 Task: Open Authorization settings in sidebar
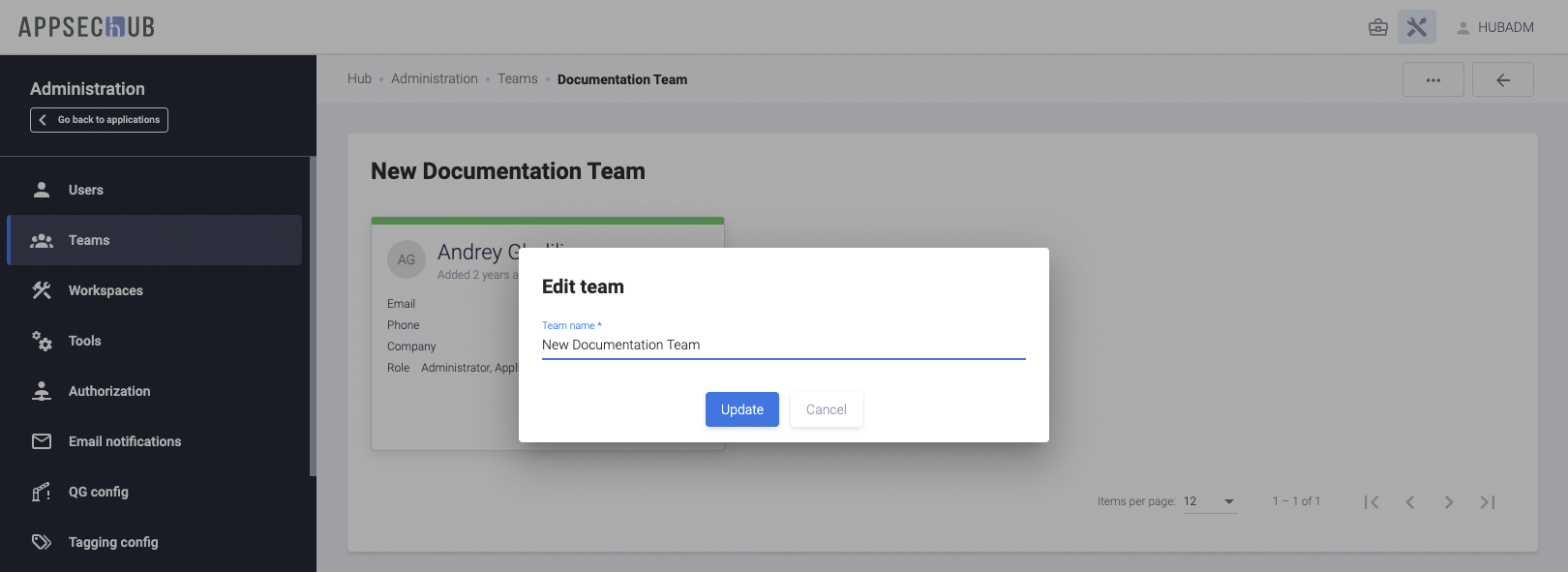(108, 391)
